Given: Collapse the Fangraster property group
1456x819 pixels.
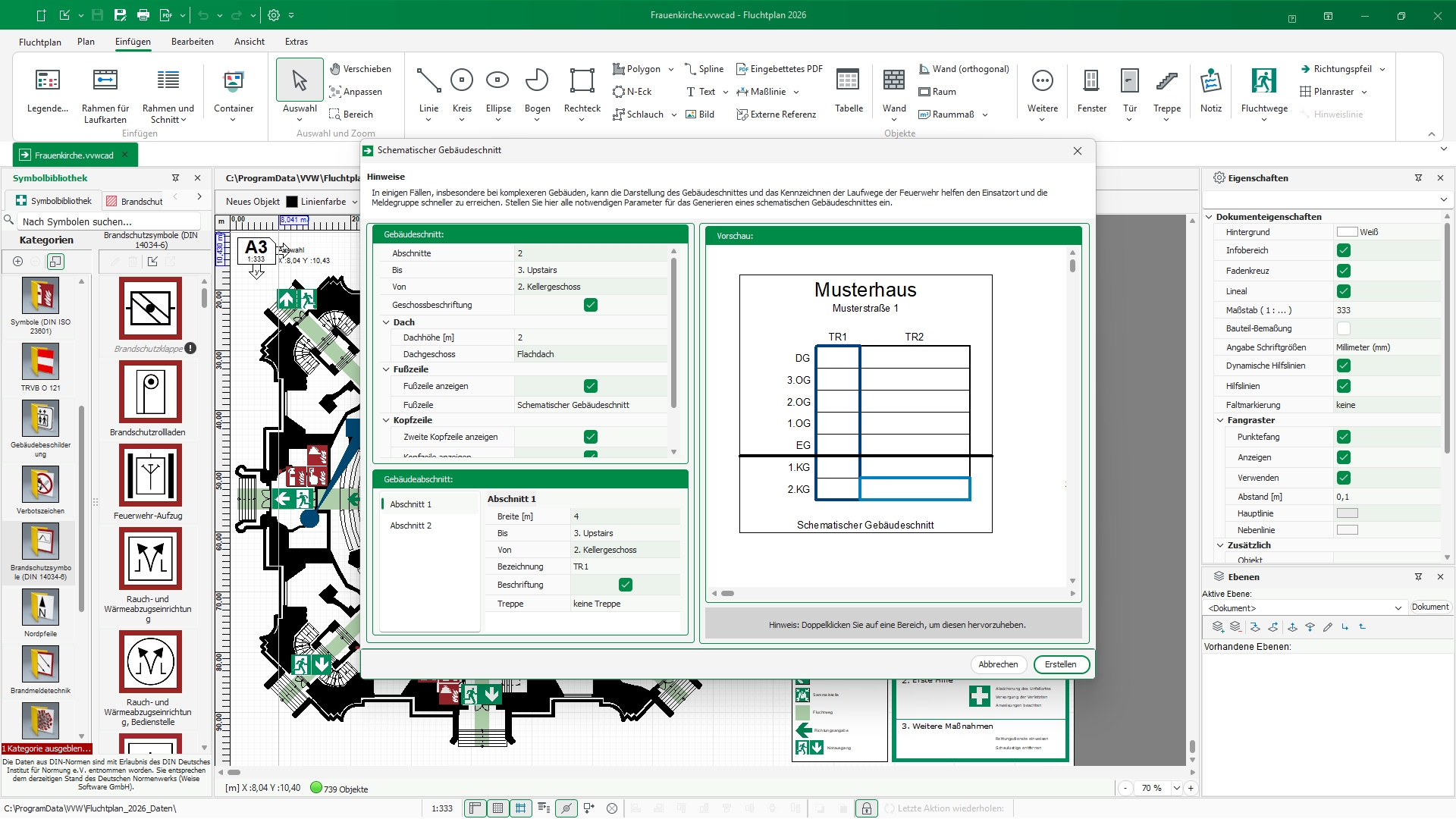Looking at the screenshot, I should [1220, 420].
